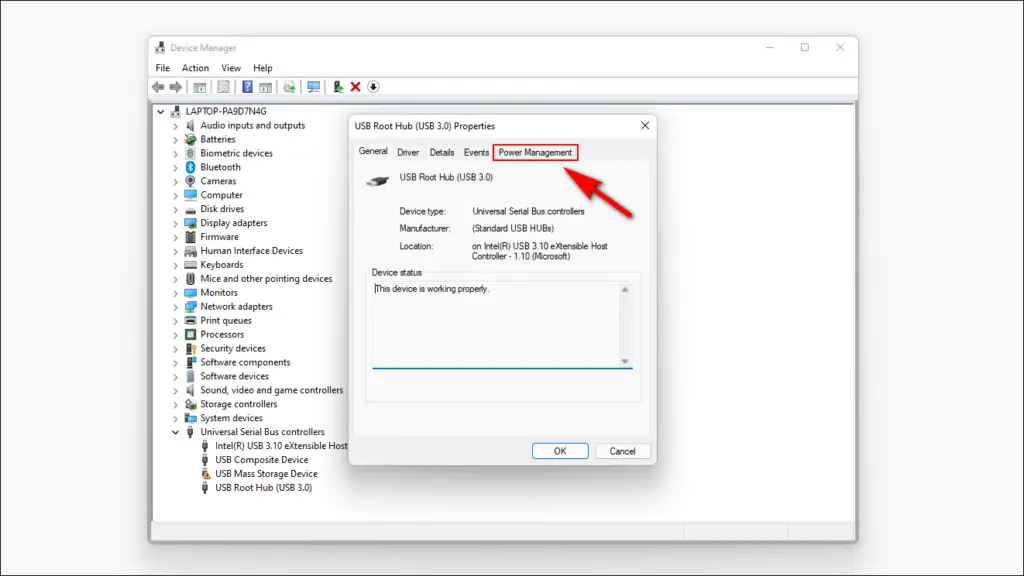Click the Enable device toolbar icon
1024x576 pixels.
pyautogui.click(x=338, y=87)
